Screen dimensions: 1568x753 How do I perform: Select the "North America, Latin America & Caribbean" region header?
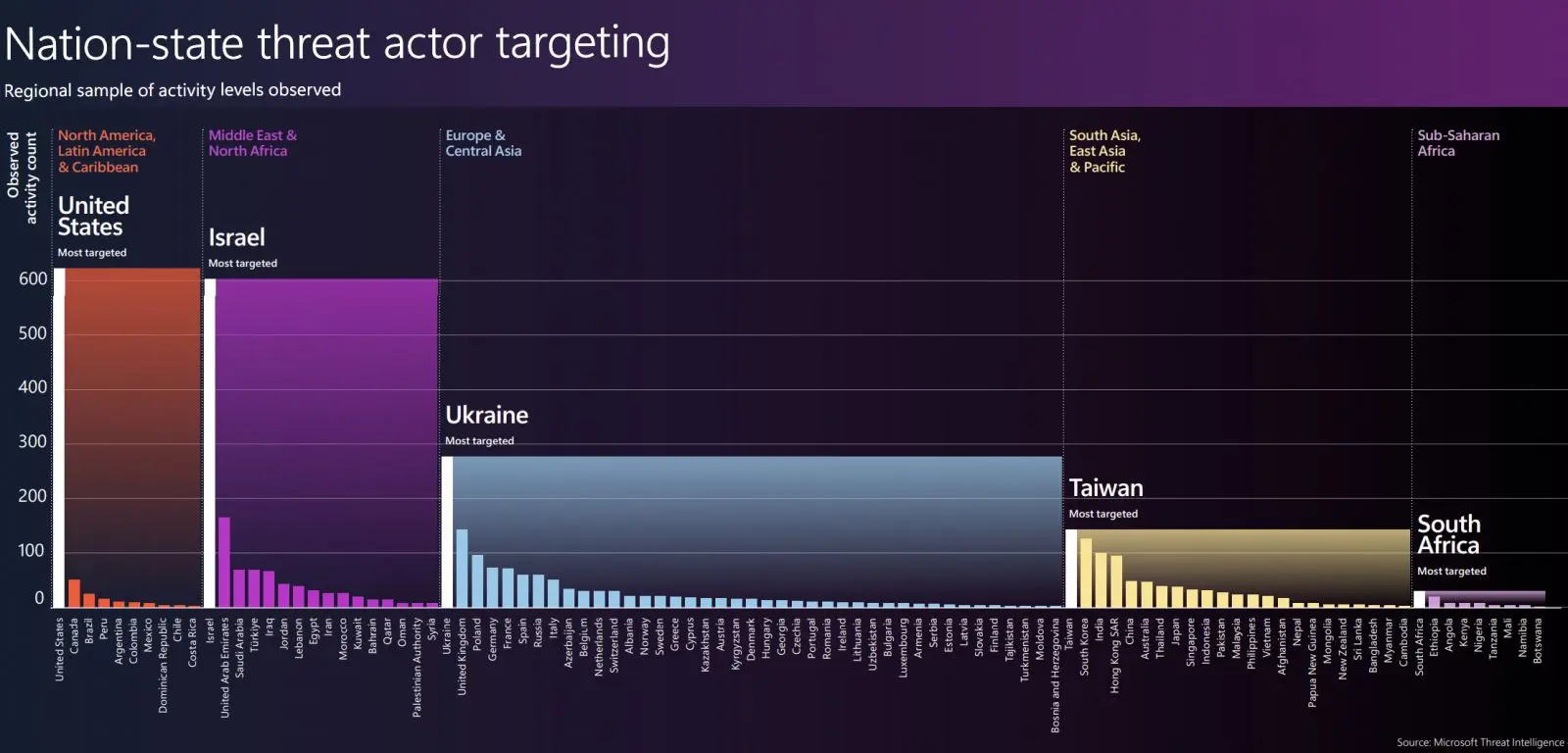click(107, 151)
